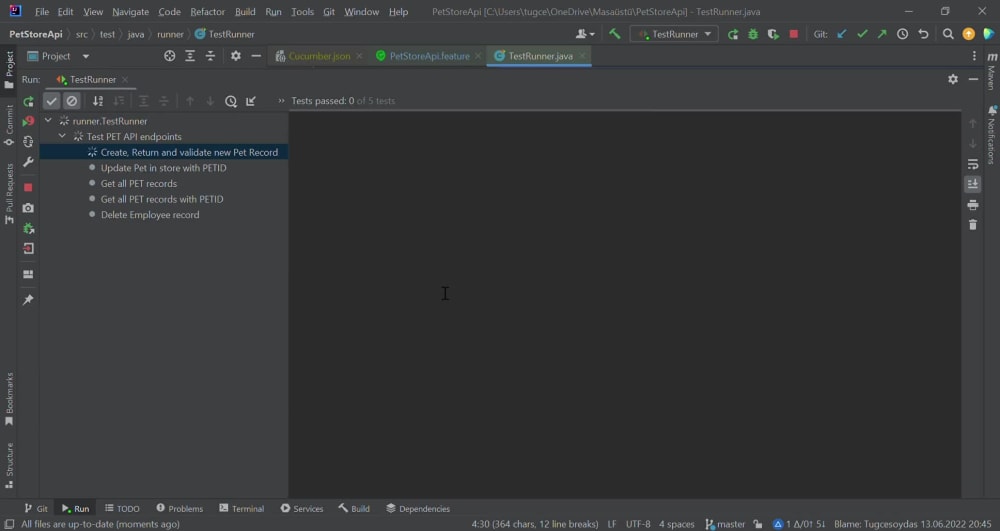Open the wrench settings icon in Run sidebar
This screenshot has height=531, width=1000.
(x=28, y=162)
